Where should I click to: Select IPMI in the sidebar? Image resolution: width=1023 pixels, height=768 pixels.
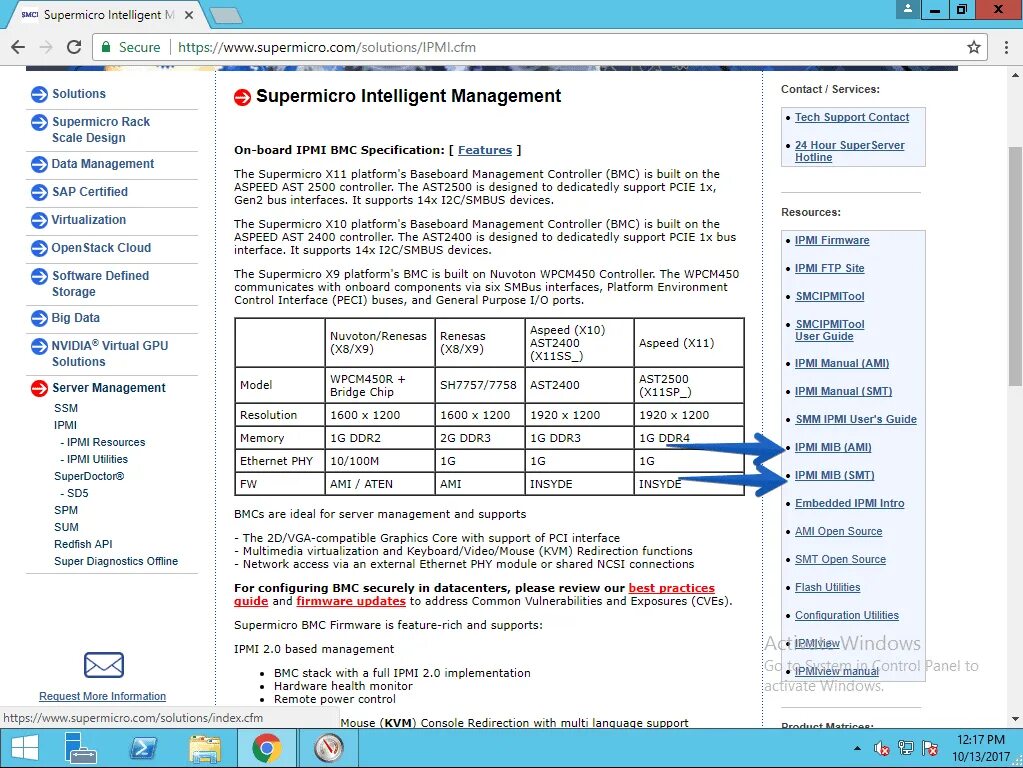tap(65, 425)
